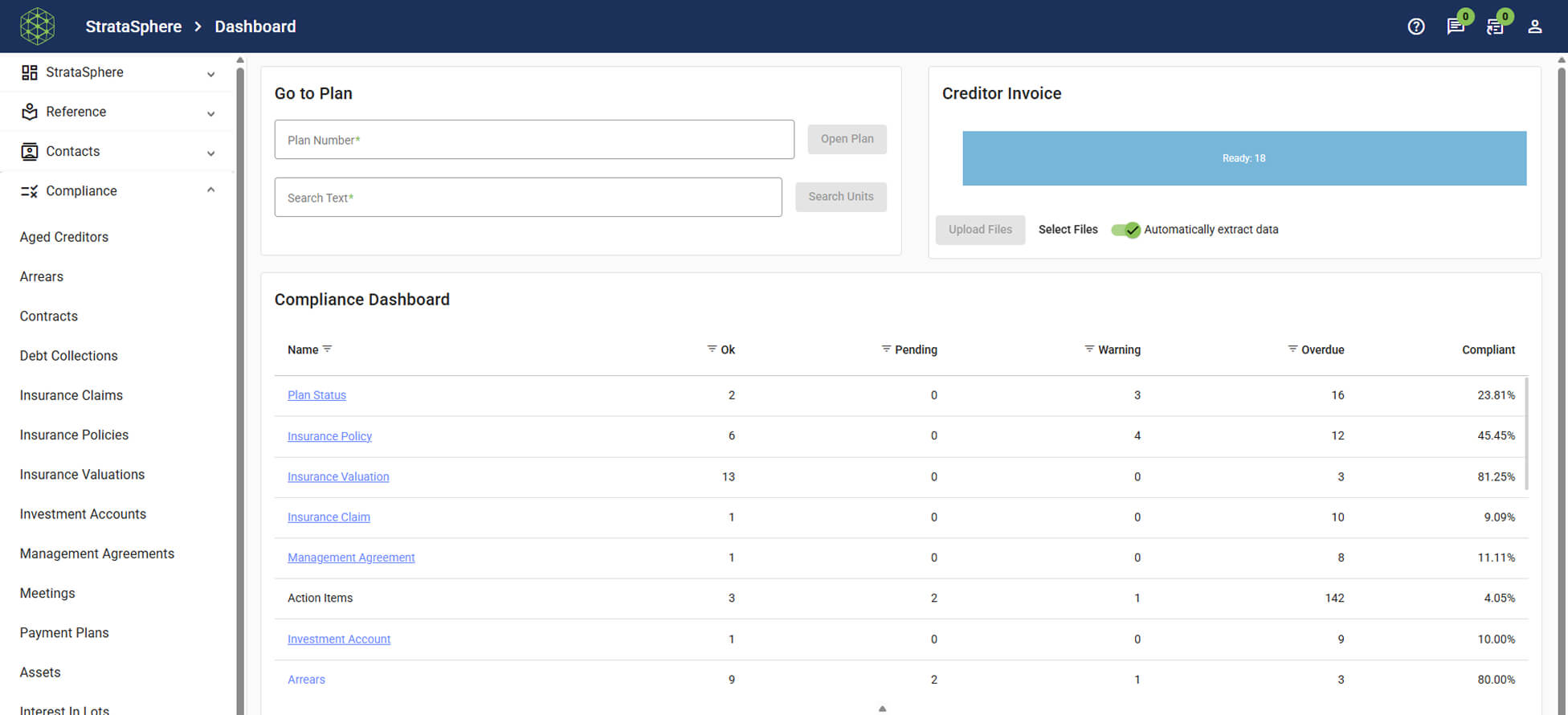
Task: Click the blue Ready: 18 bar
Action: coord(1243,158)
